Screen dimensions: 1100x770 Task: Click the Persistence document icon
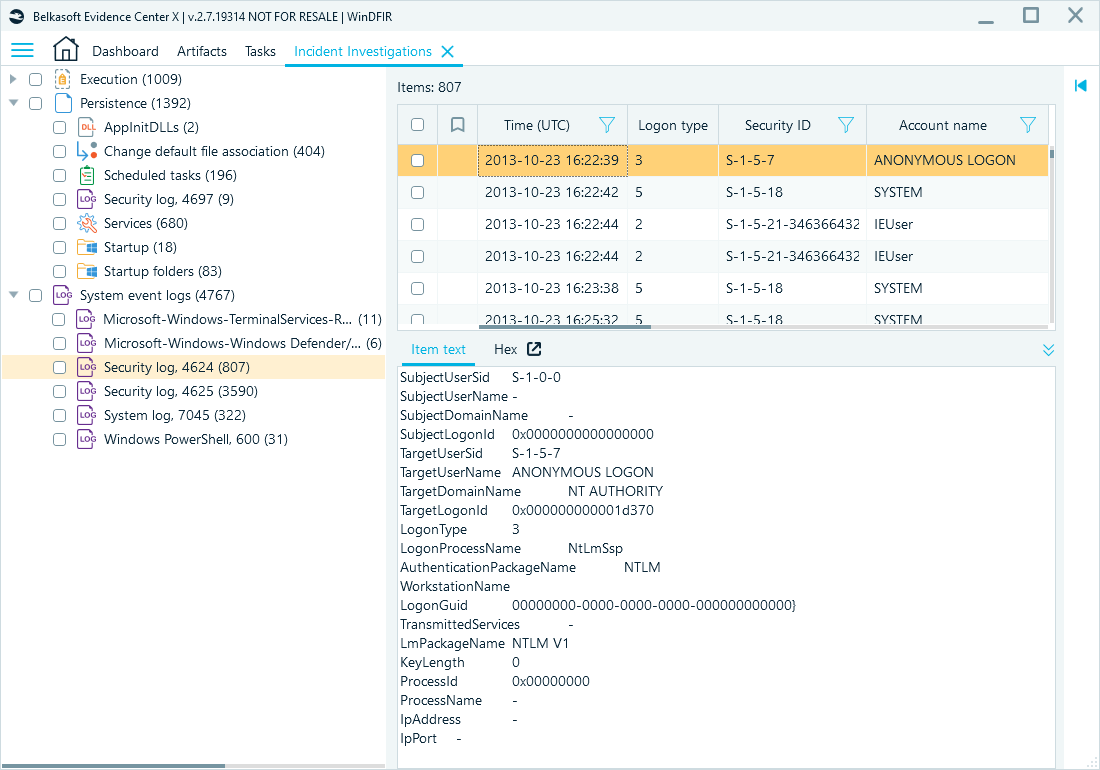(63, 103)
